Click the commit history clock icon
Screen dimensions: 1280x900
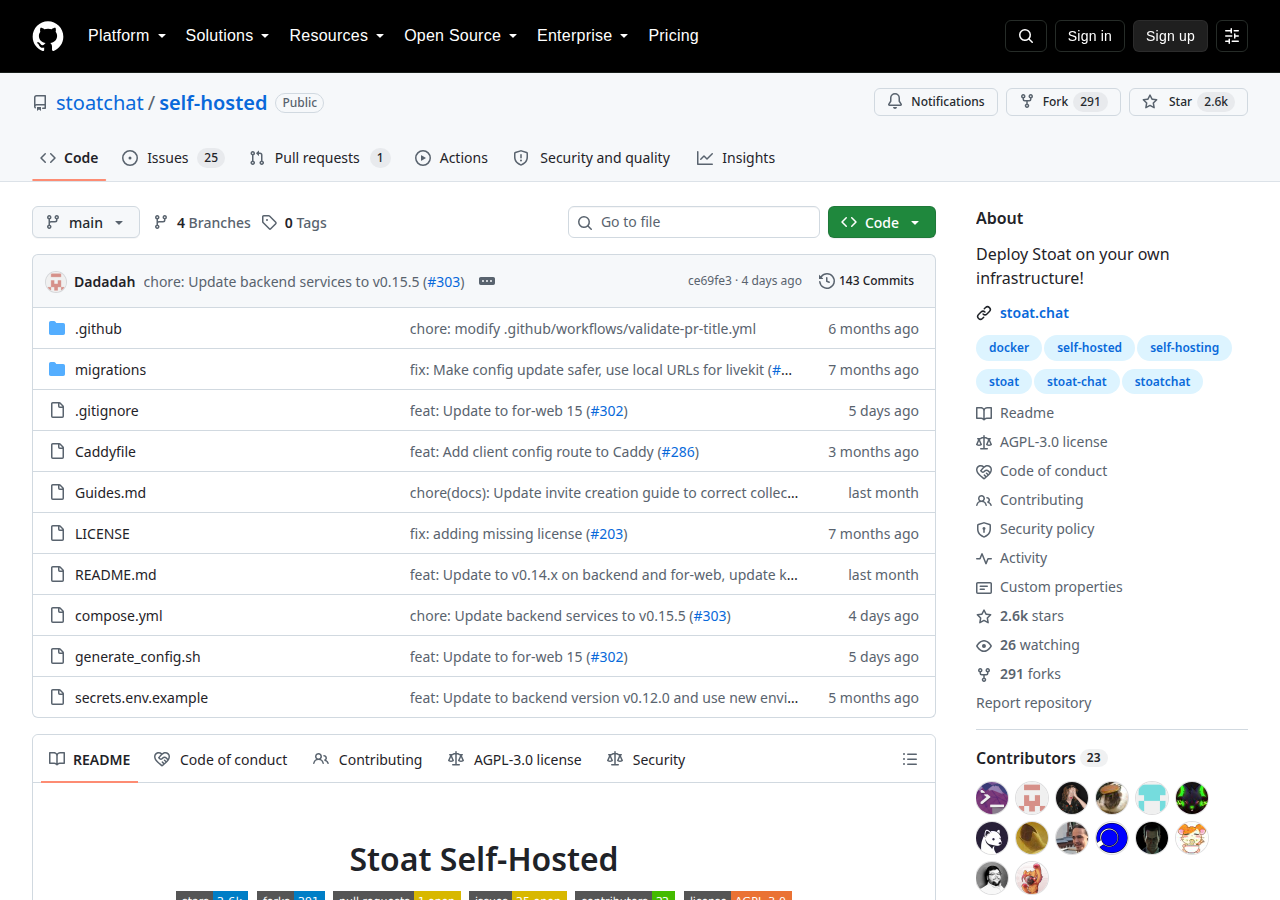coord(827,281)
